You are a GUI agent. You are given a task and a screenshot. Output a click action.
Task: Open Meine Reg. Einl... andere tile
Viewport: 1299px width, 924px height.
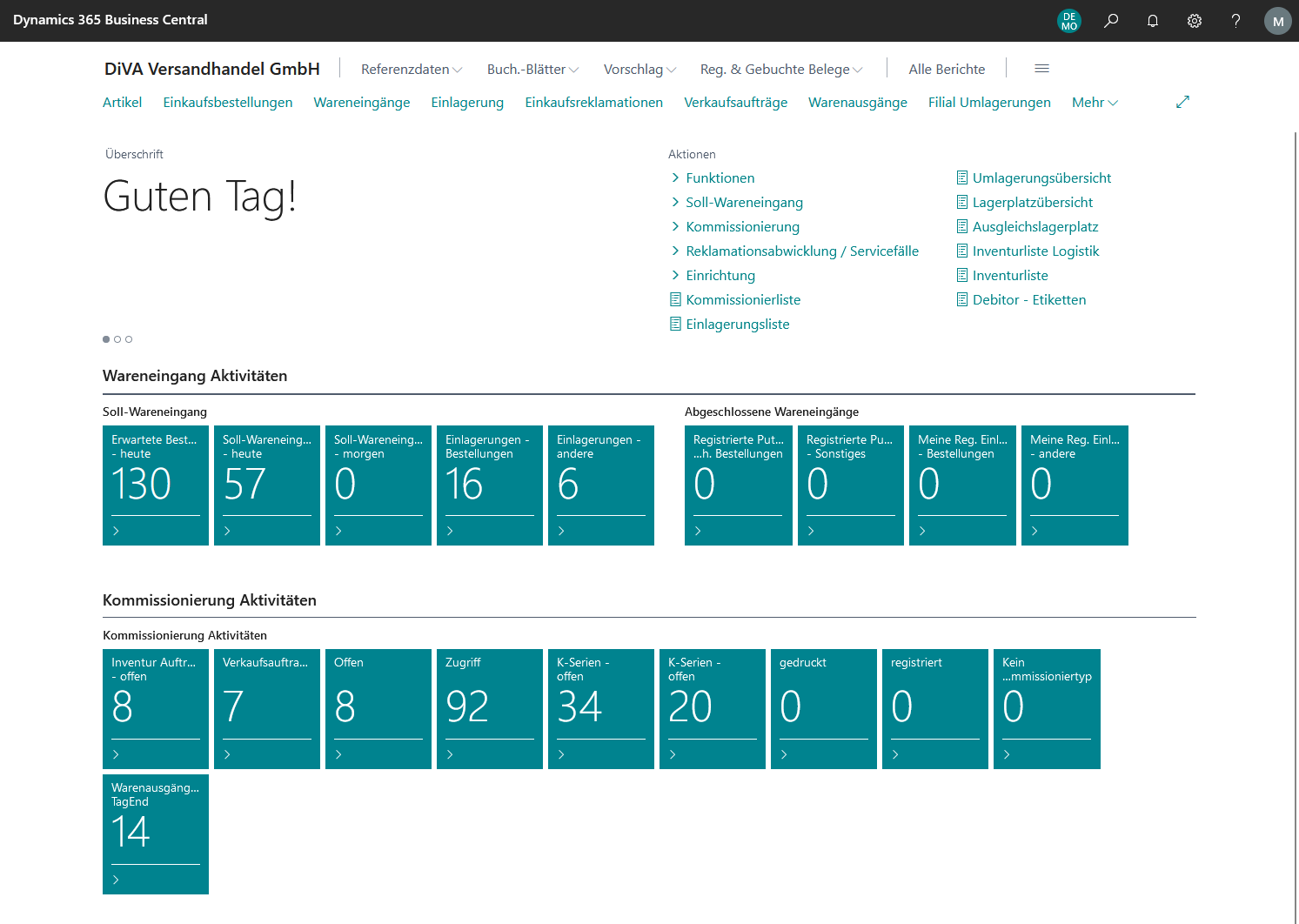point(1075,485)
